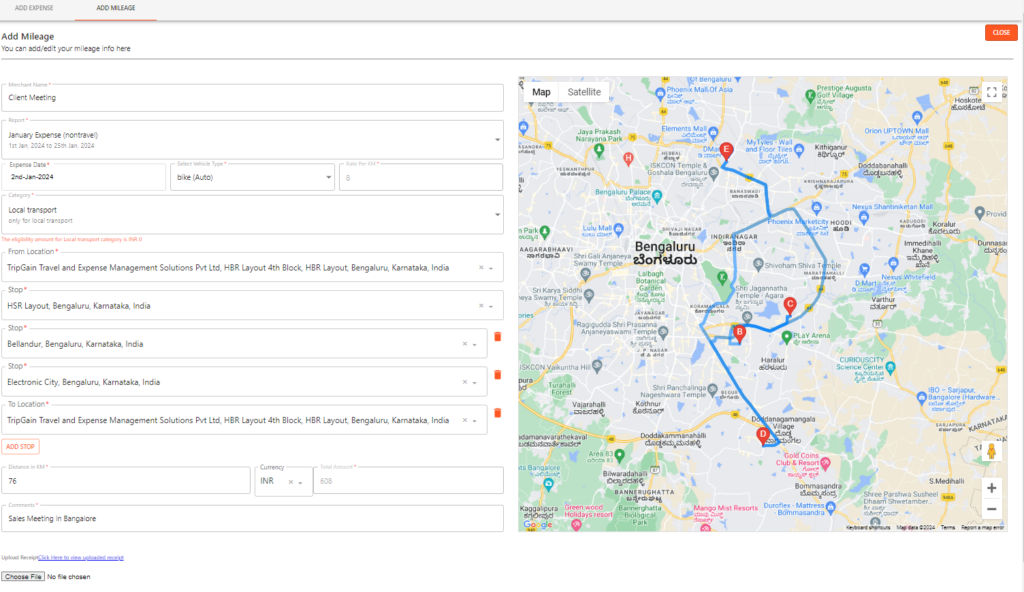The image size is (1024, 592).
Task: Clear the INR currency selection
Action: pos(291,482)
